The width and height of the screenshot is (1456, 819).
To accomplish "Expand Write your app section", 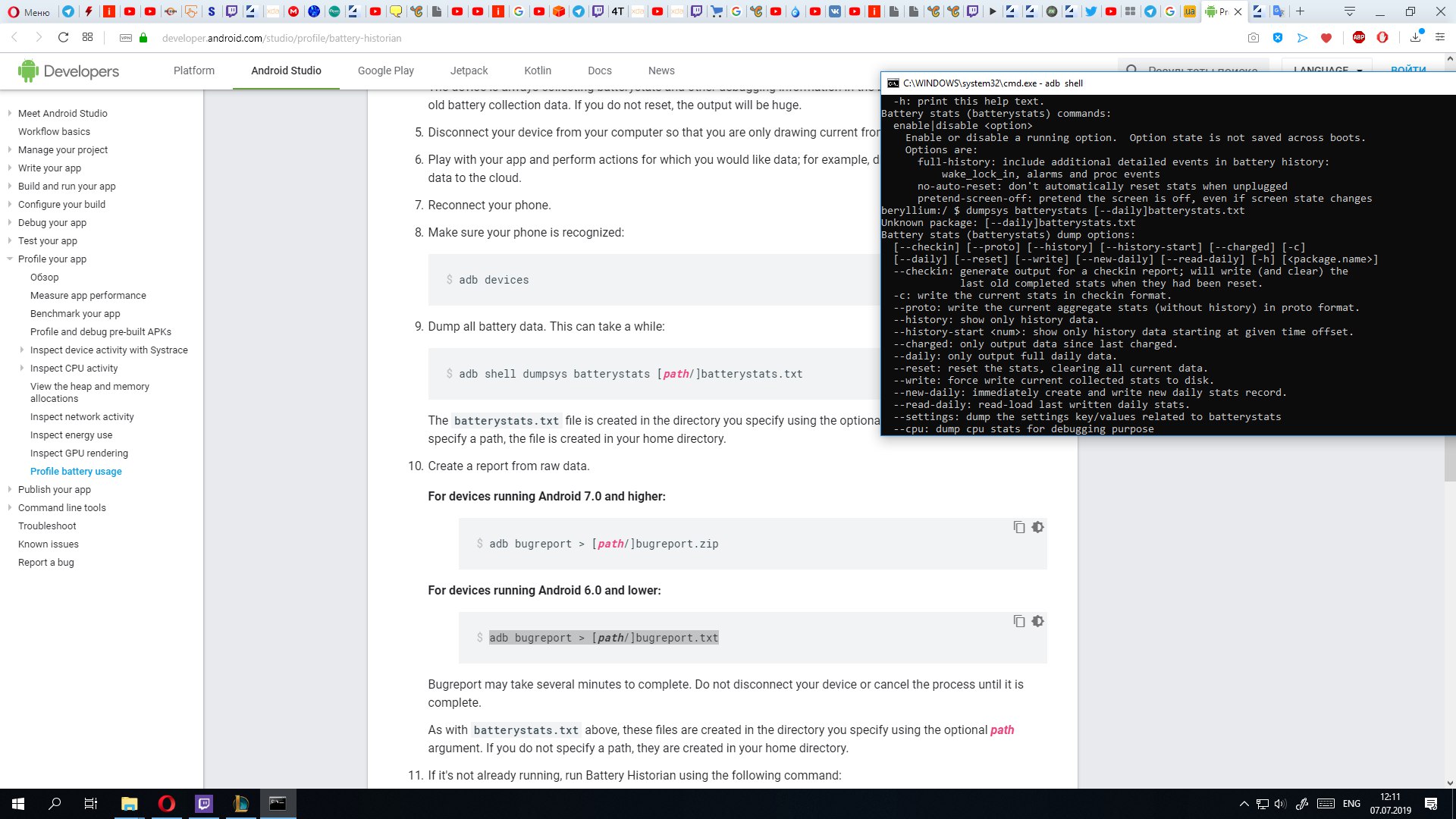I will pyautogui.click(x=10, y=168).
